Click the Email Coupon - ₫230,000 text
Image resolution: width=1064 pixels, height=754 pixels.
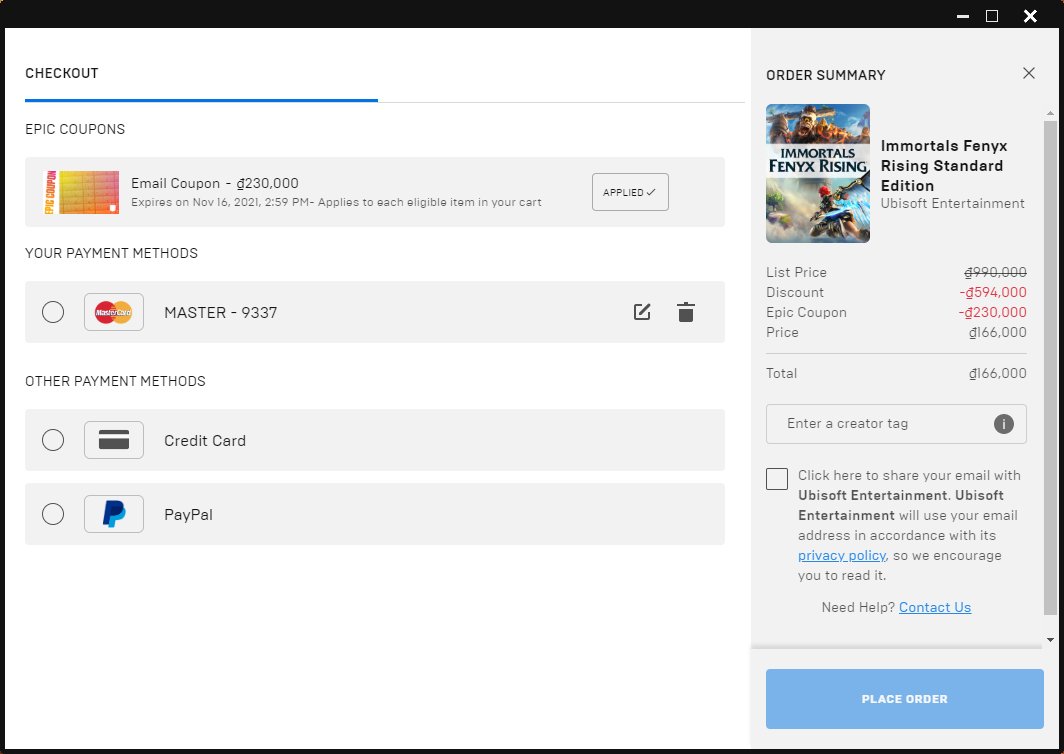click(214, 183)
